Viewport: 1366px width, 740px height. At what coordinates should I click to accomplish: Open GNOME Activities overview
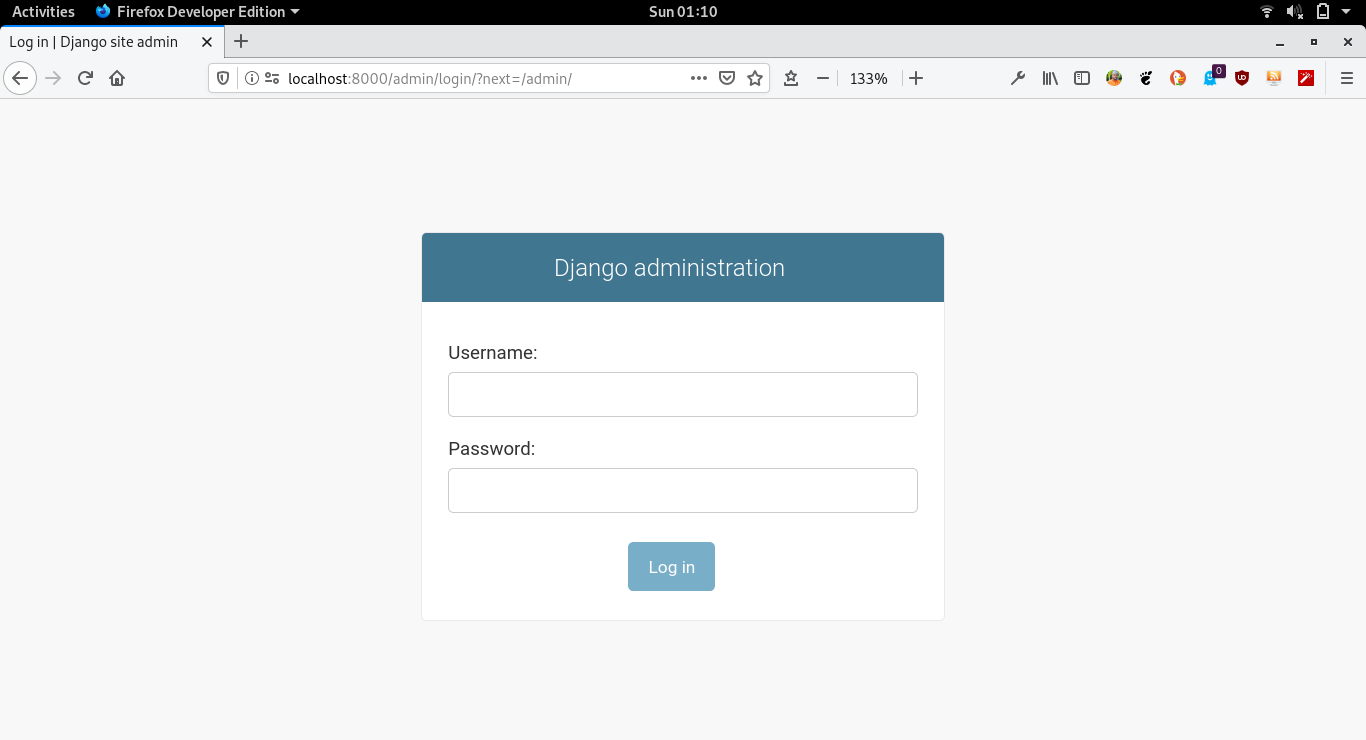(x=43, y=12)
